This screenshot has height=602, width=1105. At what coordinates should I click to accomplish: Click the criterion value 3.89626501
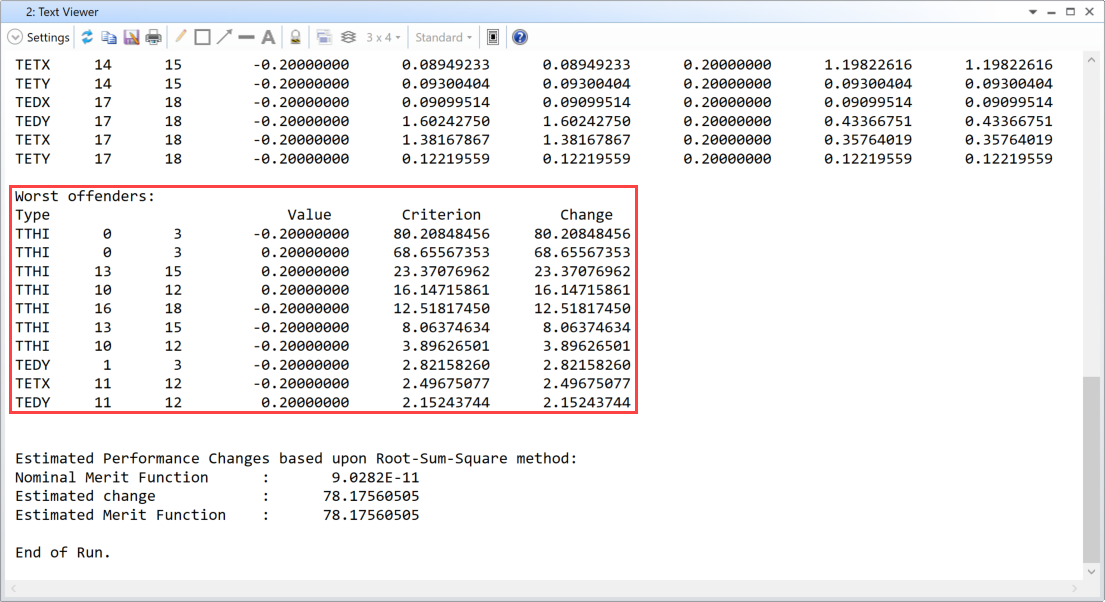point(445,346)
